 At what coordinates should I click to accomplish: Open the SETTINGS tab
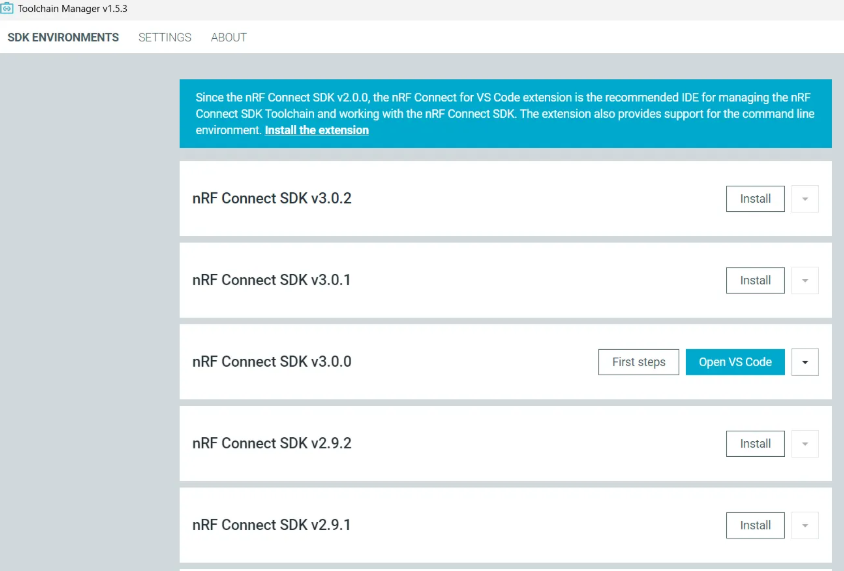pos(165,38)
